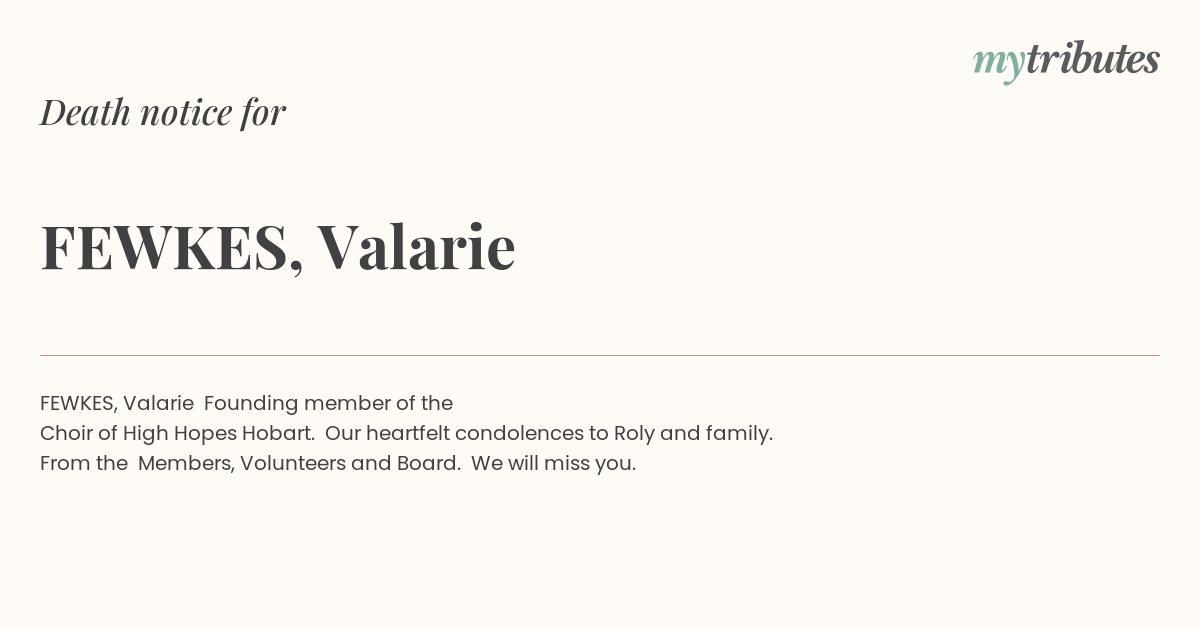This screenshot has height=630, width=1200.
Task: Click the words "and family." in the notice
Action: [x=716, y=434]
